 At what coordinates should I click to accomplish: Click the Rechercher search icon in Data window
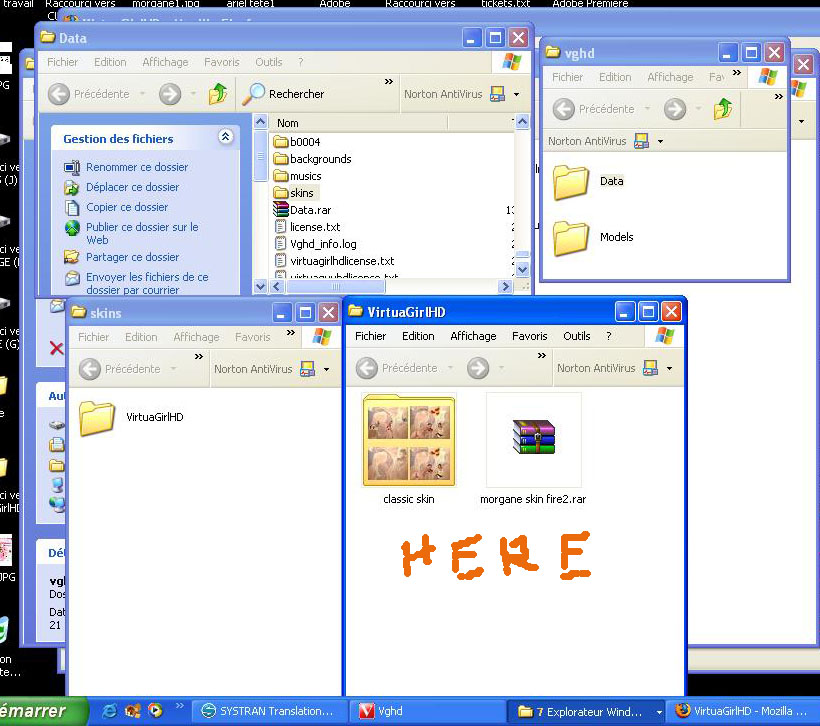(x=255, y=94)
